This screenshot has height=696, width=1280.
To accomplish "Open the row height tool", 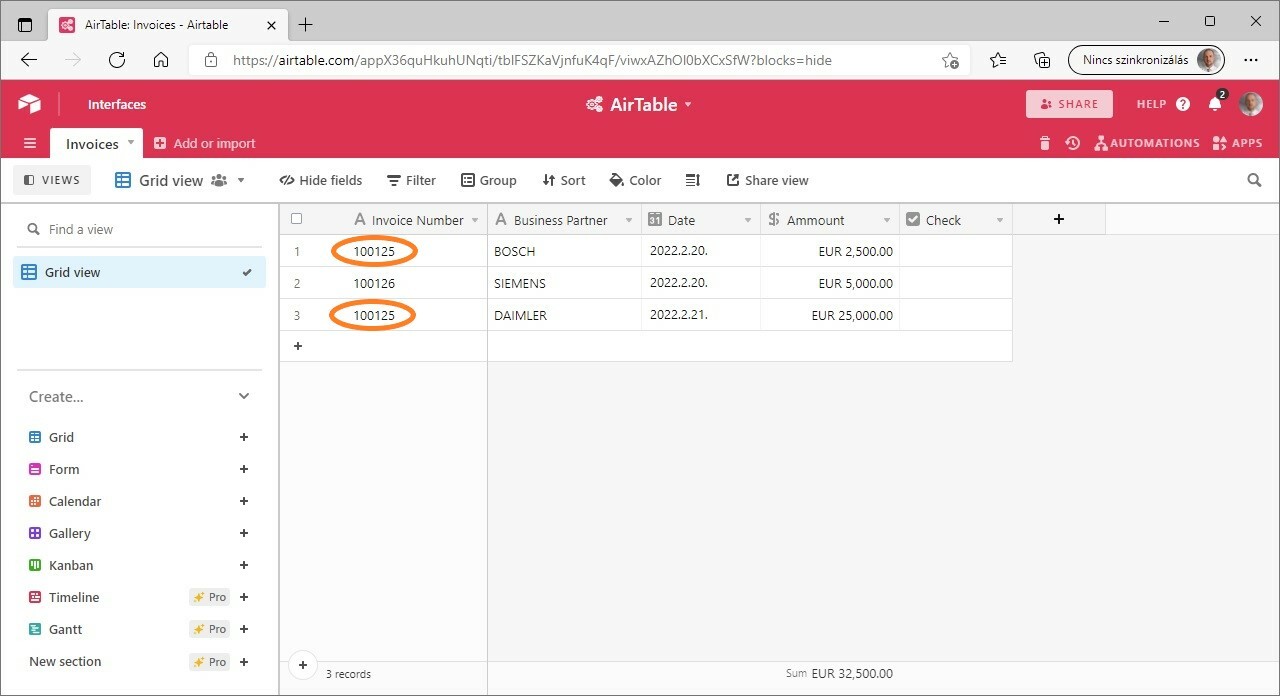I will [x=692, y=180].
